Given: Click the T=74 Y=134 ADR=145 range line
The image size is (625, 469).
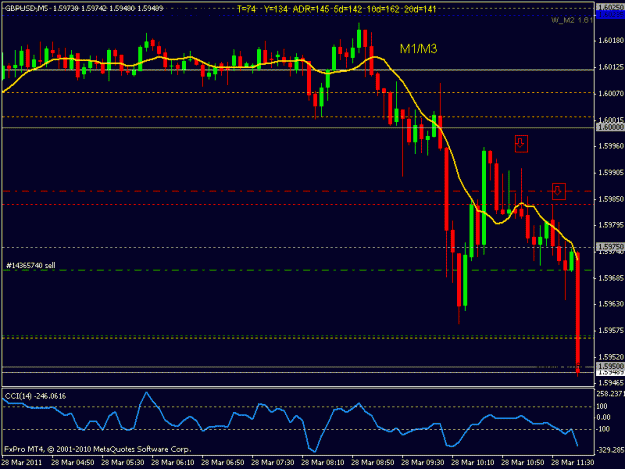Looking at the screenshot, I should tap(336, 9).
